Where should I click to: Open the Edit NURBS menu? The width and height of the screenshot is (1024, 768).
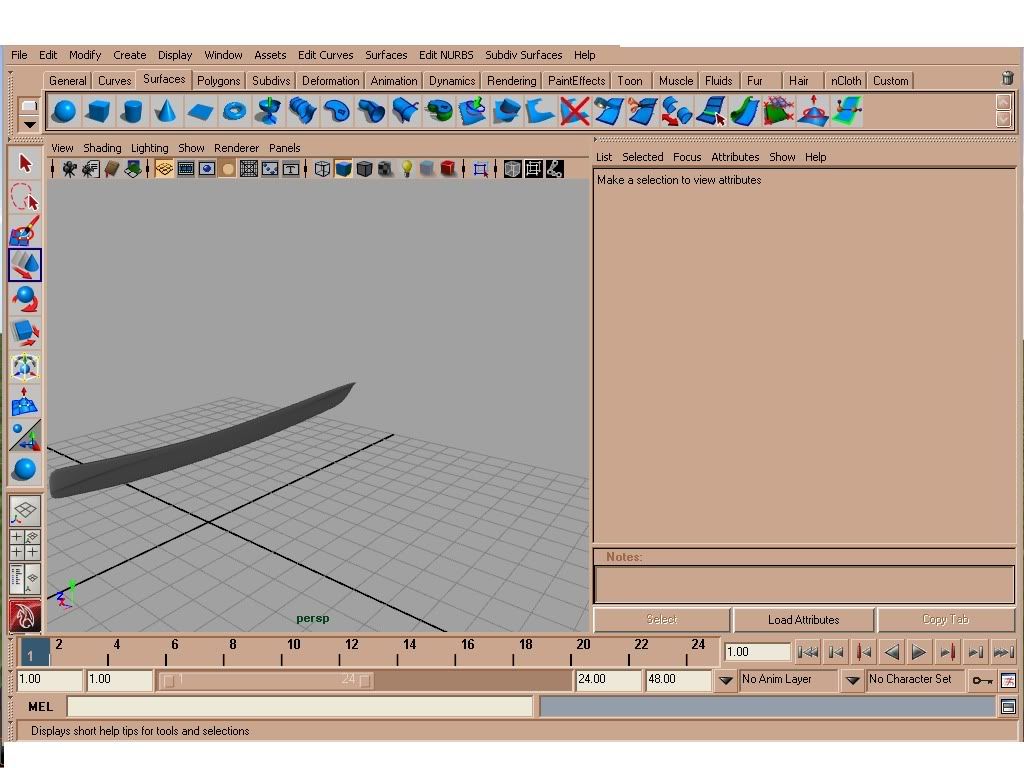point(446,55)
